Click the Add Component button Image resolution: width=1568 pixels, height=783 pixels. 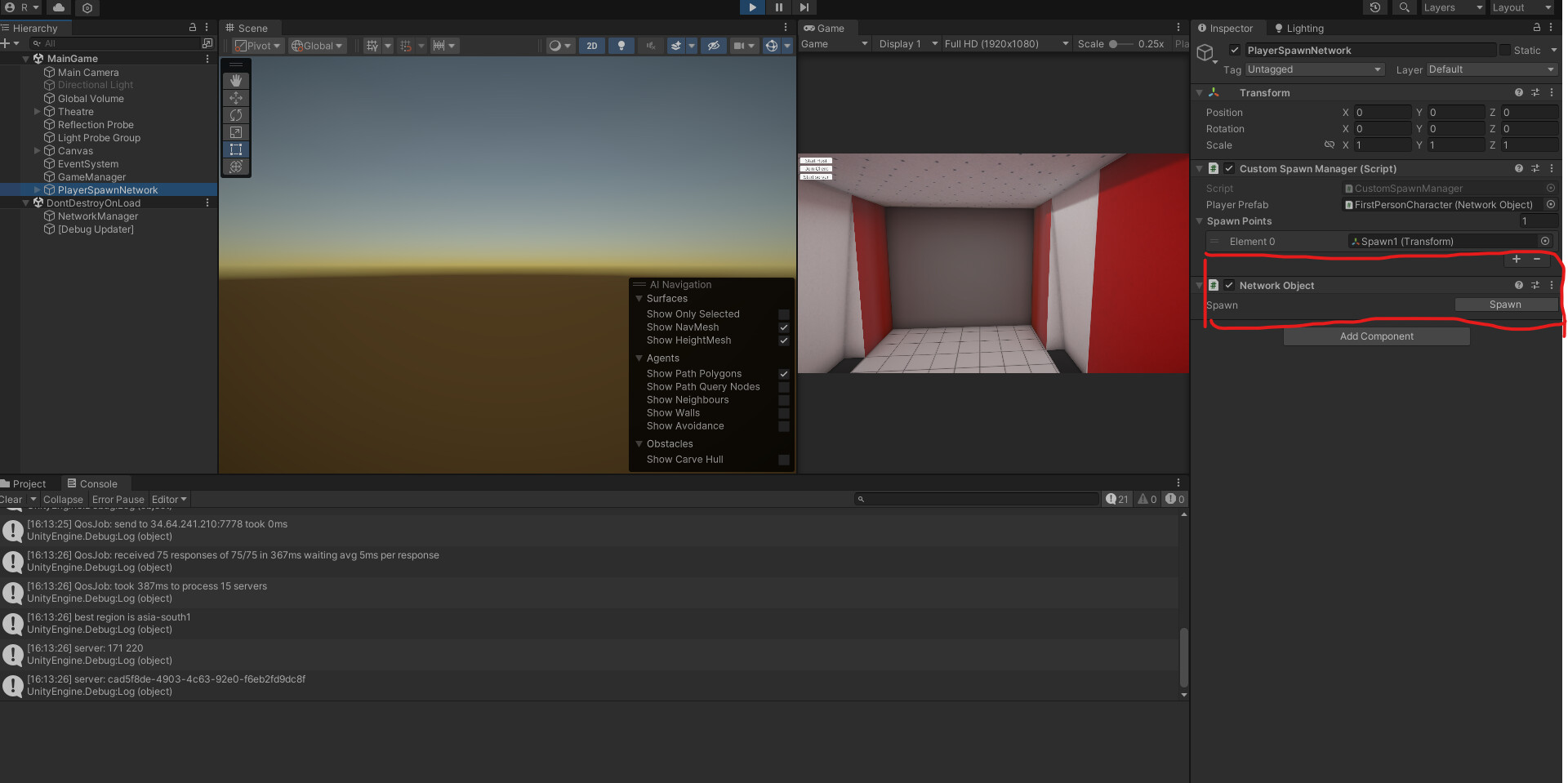[1376, 336]
